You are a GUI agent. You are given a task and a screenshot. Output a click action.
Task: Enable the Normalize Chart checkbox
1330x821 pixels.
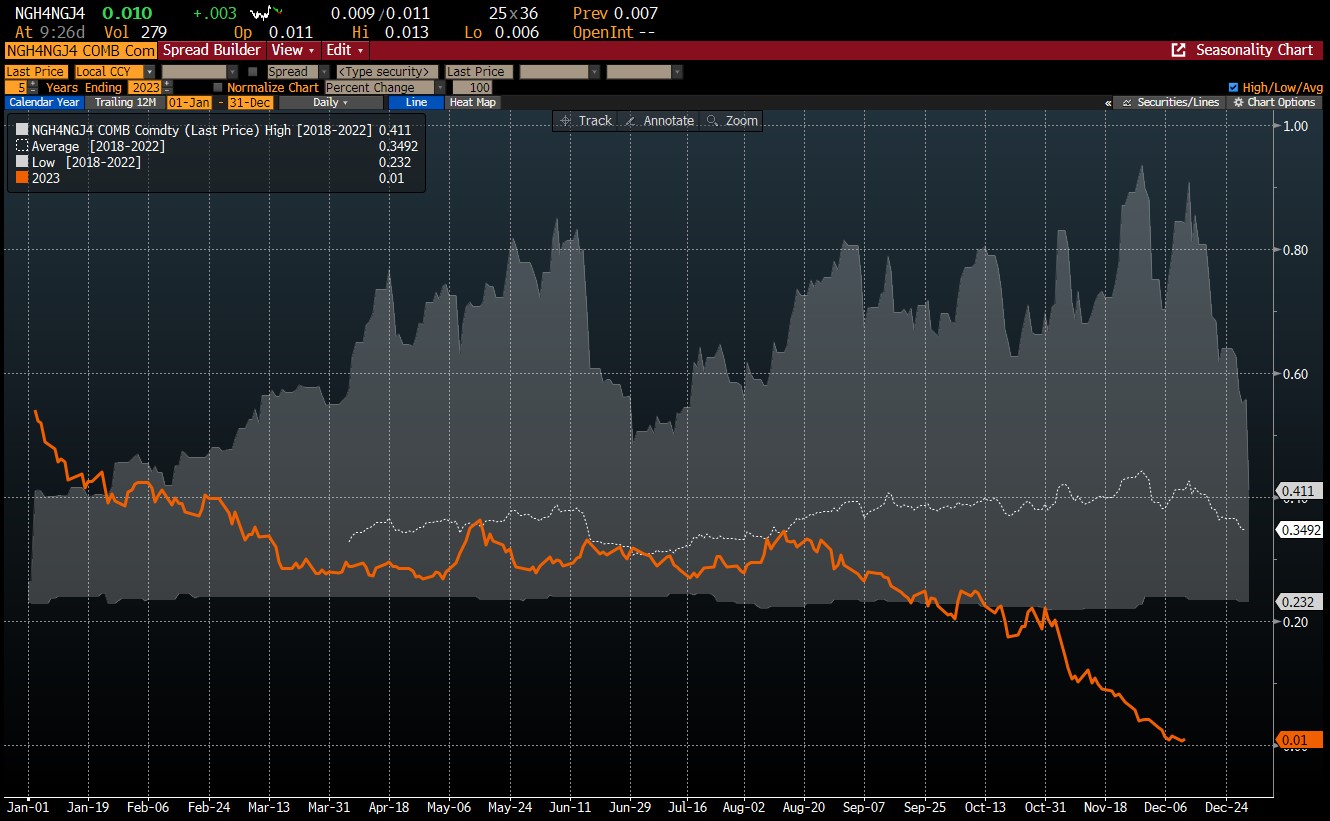218,88
